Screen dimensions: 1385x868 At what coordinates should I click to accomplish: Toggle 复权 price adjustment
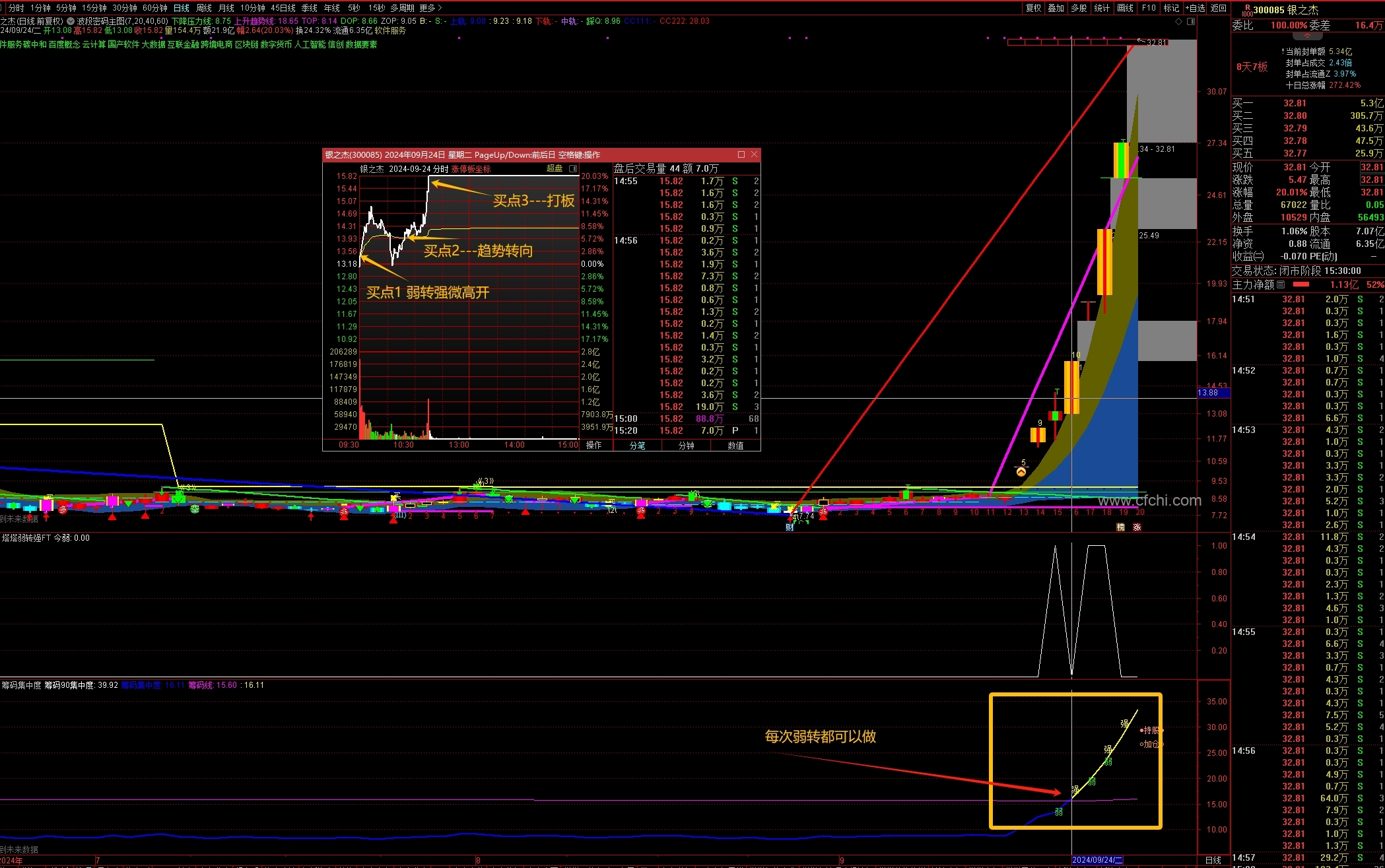click(x=1033, y=8)
